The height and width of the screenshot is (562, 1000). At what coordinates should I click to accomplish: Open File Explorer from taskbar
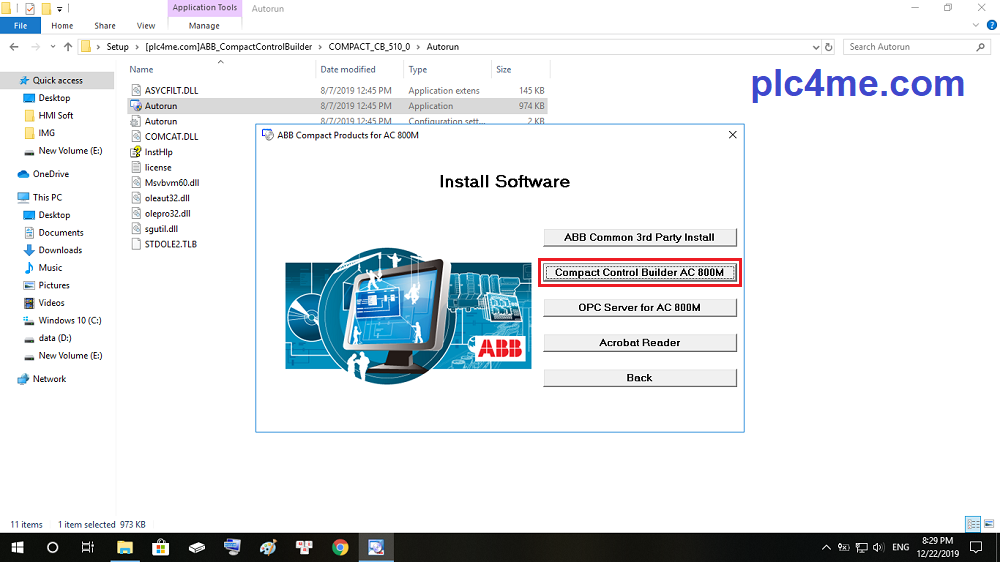tap(124, 547)
